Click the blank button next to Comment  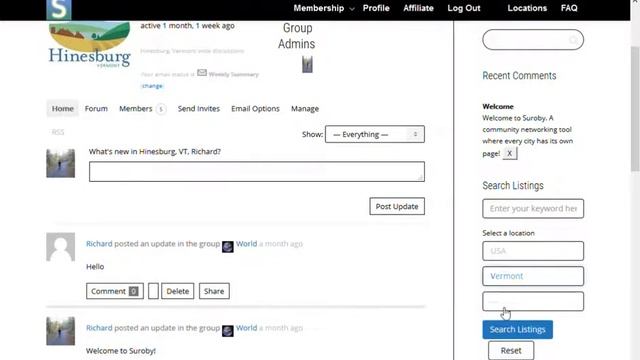tap(153, 291)
